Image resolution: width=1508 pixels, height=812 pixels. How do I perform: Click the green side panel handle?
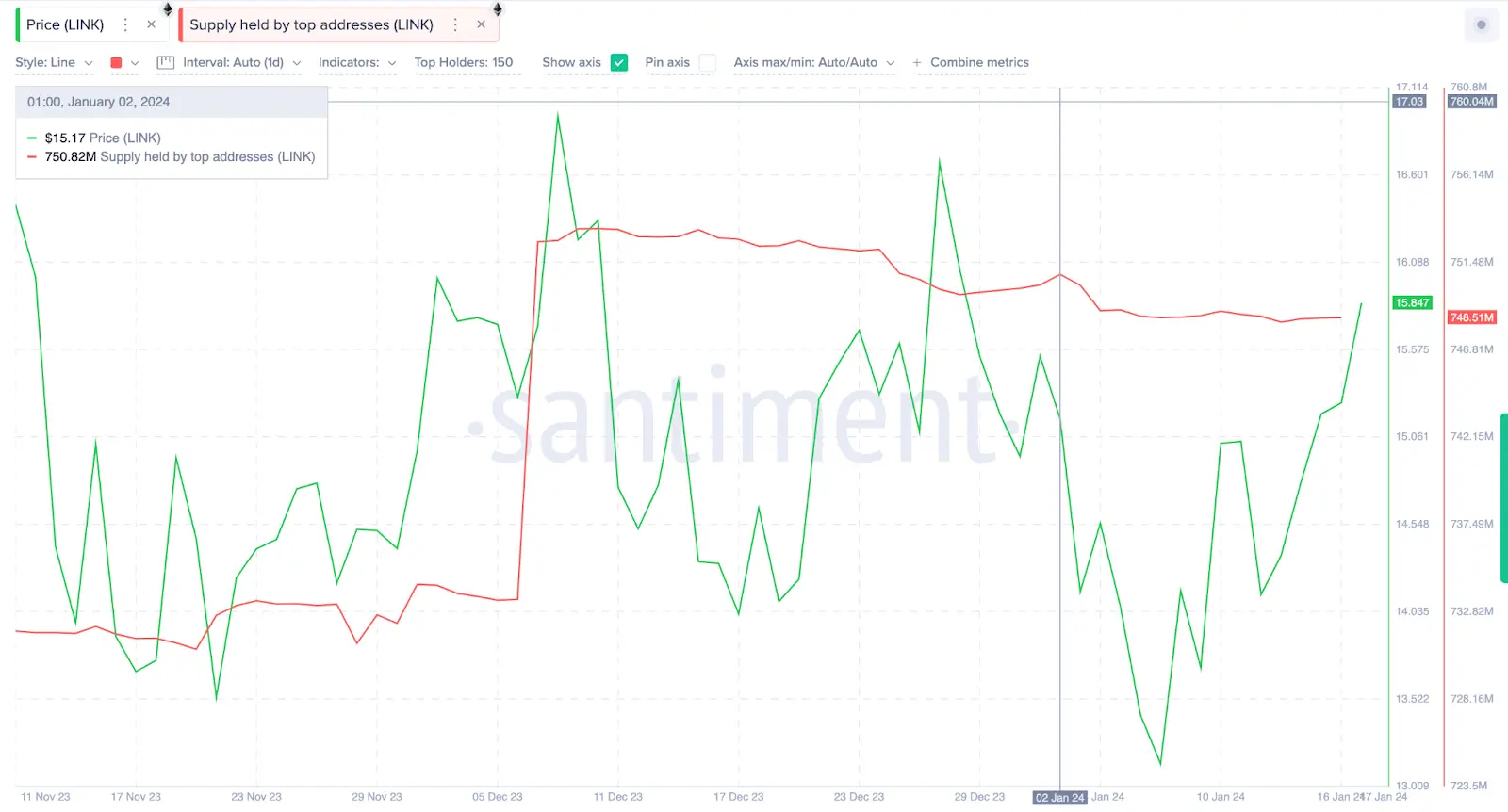[x=1504, y=497]
